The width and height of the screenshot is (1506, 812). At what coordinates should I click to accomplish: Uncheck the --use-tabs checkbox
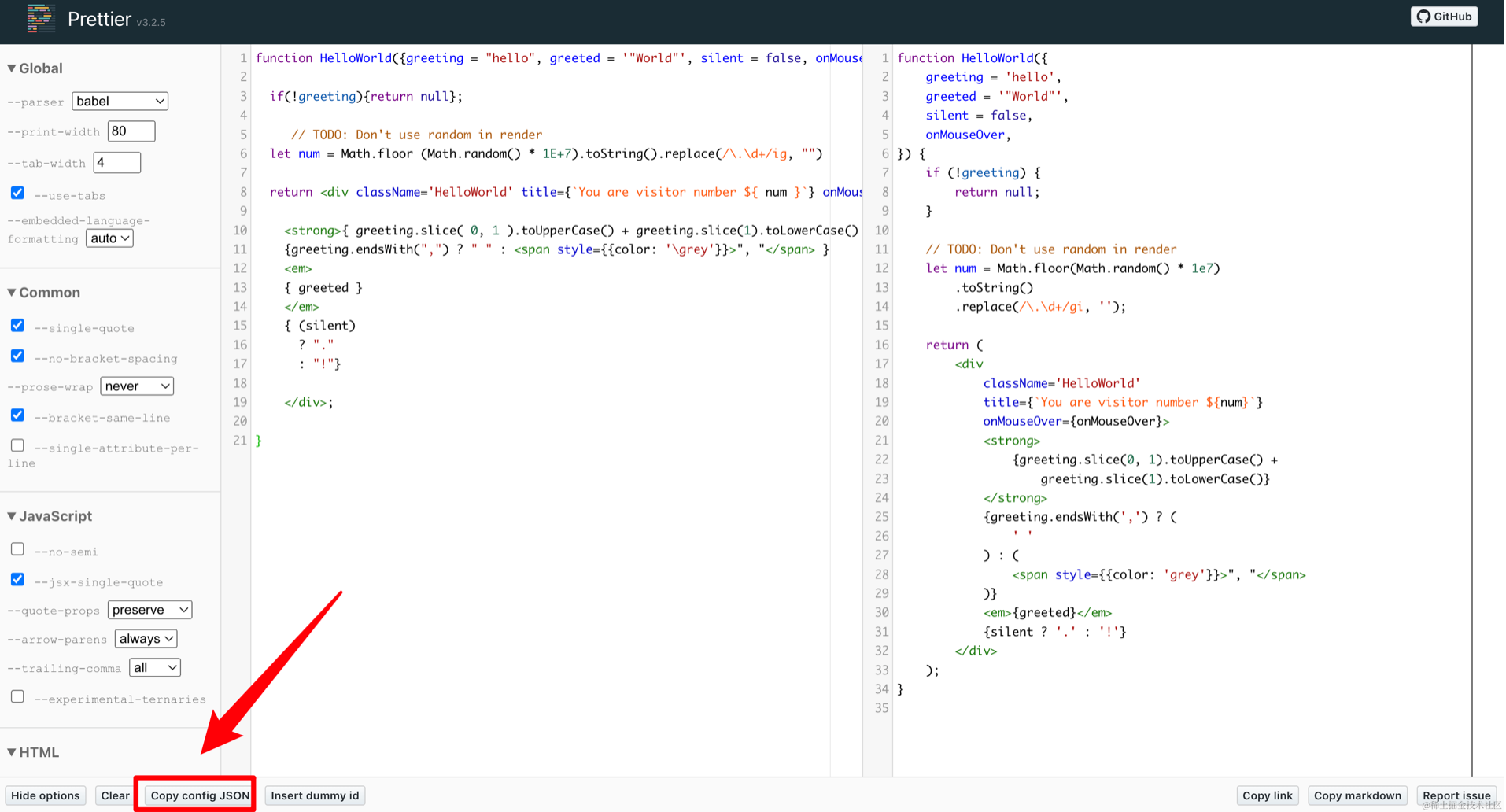click(17, 193)
